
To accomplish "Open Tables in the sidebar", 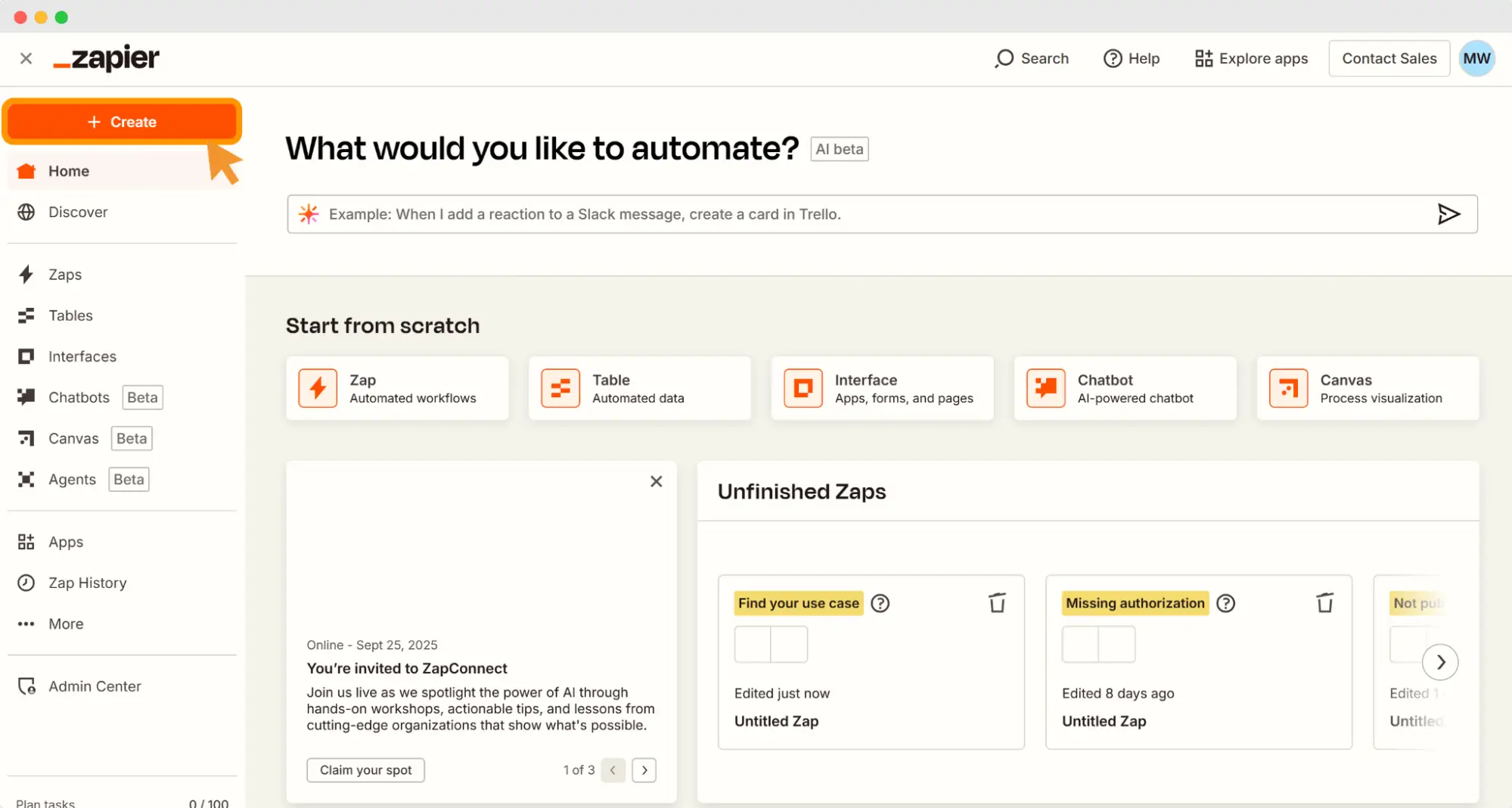I will click(122, 315).
